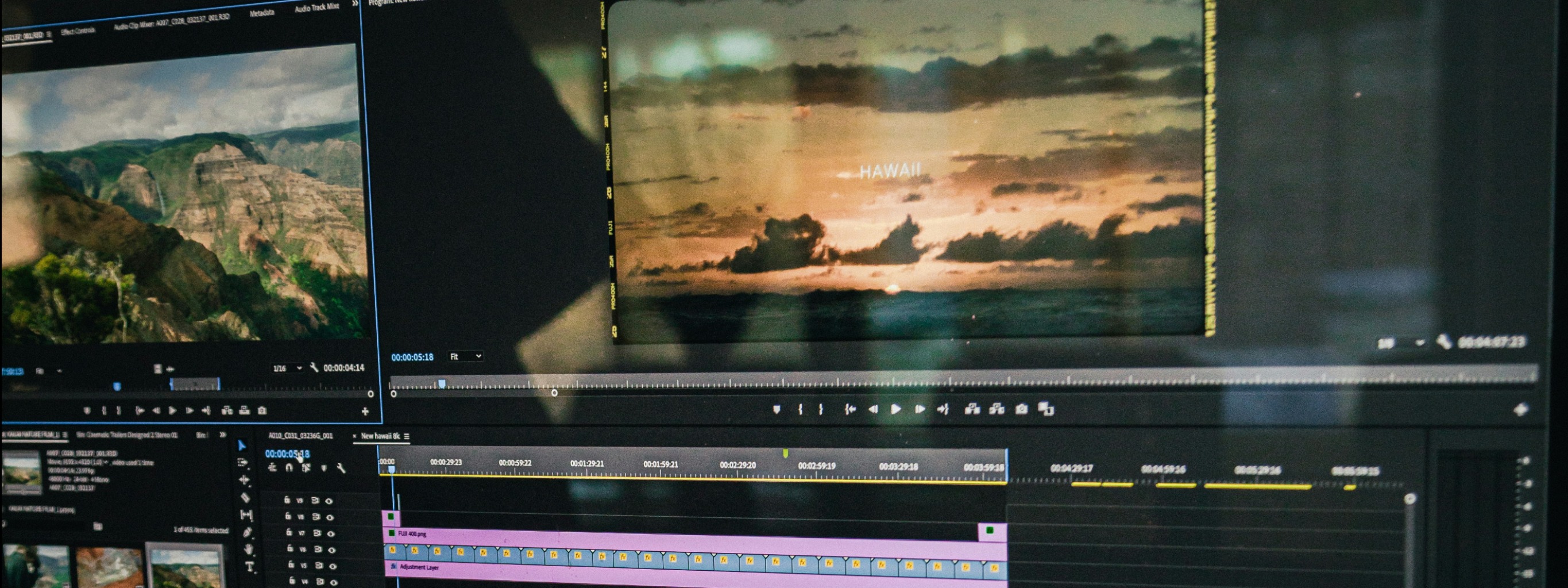Open the Audio Track Mixer tab

[317, 7]
